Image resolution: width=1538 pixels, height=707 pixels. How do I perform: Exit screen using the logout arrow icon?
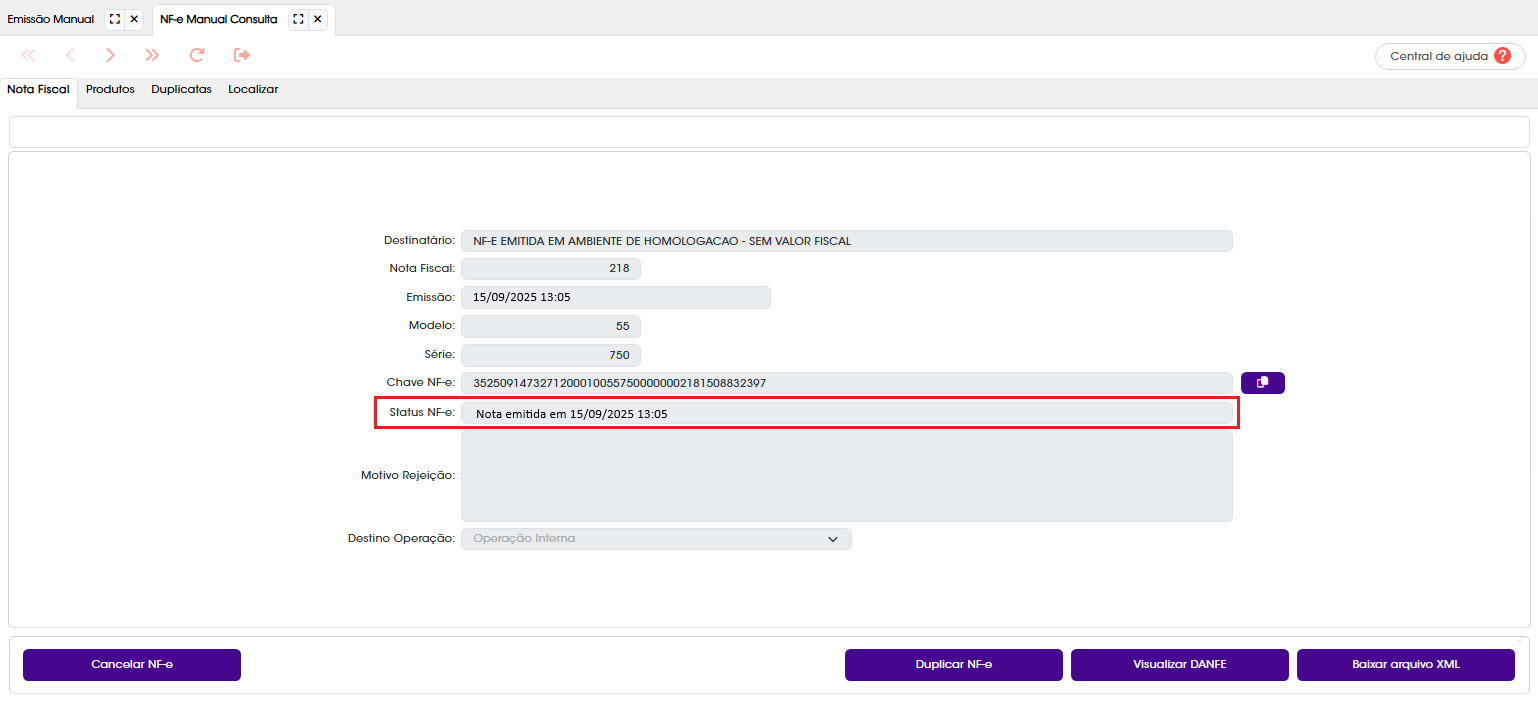242,55
